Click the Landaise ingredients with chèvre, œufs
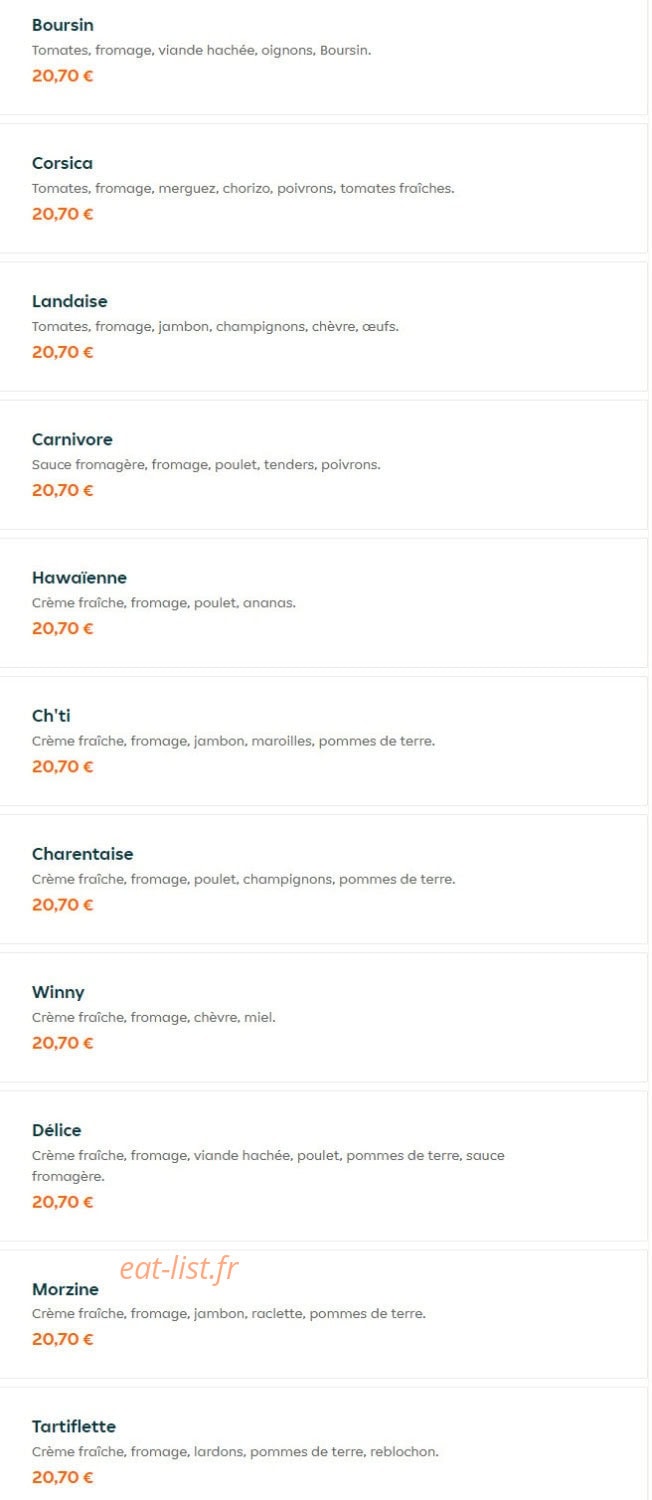 [x=215, y=326]
